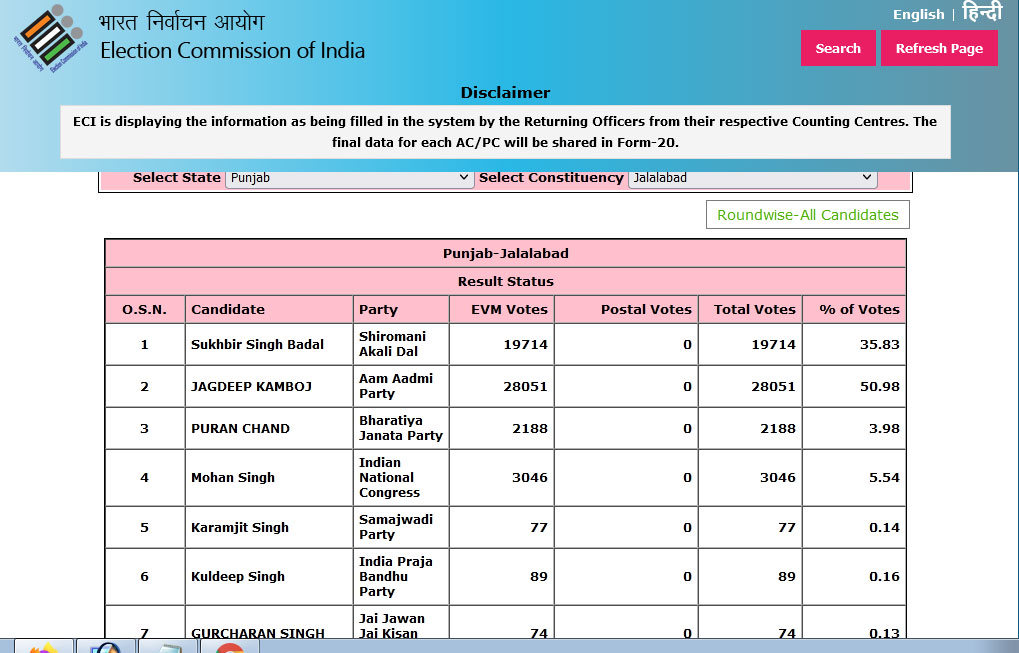
Task: Click total votes 28051 in Jagdeep Kamboj row
Action: (x=773, y=387)
